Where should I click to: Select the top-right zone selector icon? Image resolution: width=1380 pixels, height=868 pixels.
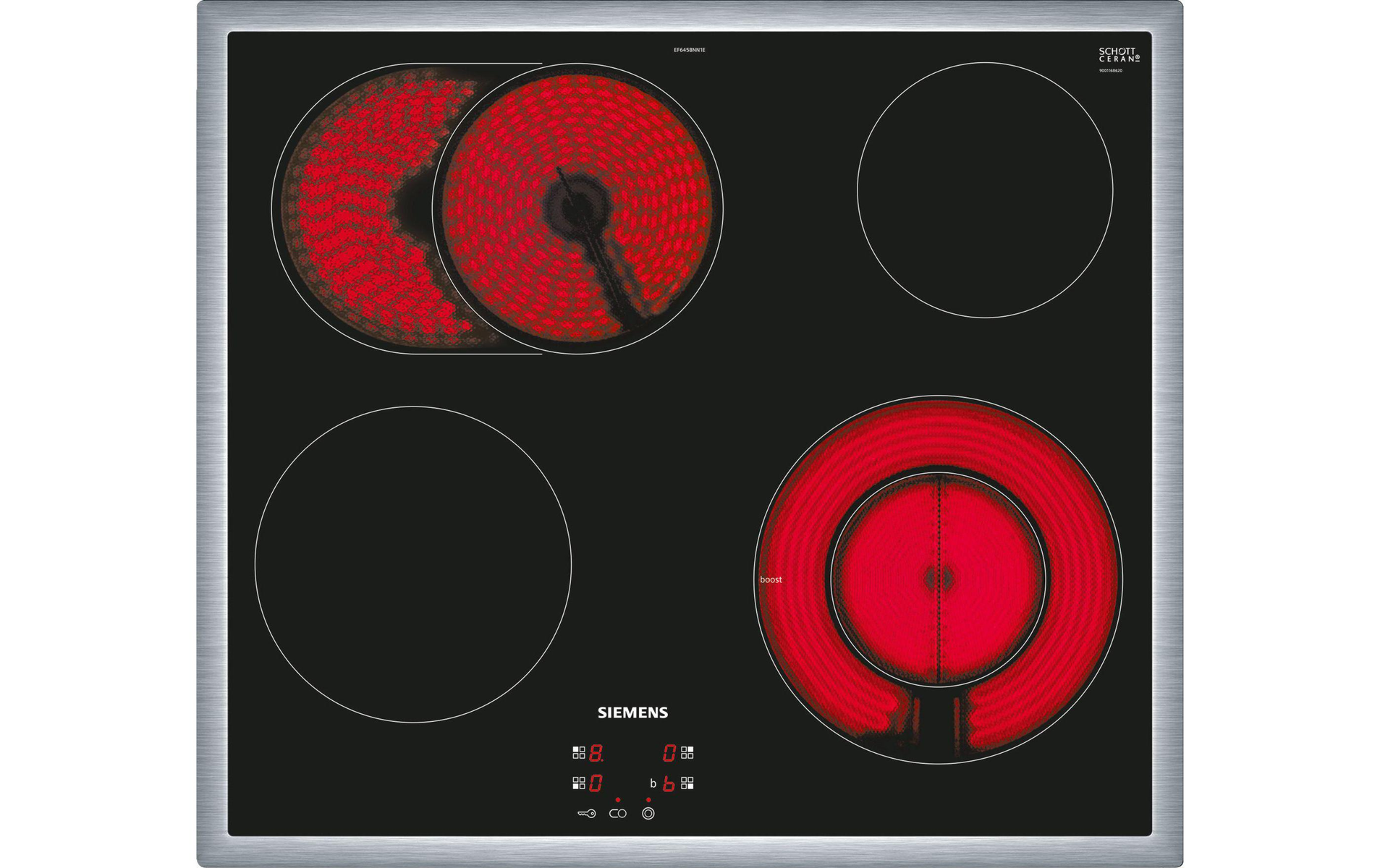tap(687, 753)
